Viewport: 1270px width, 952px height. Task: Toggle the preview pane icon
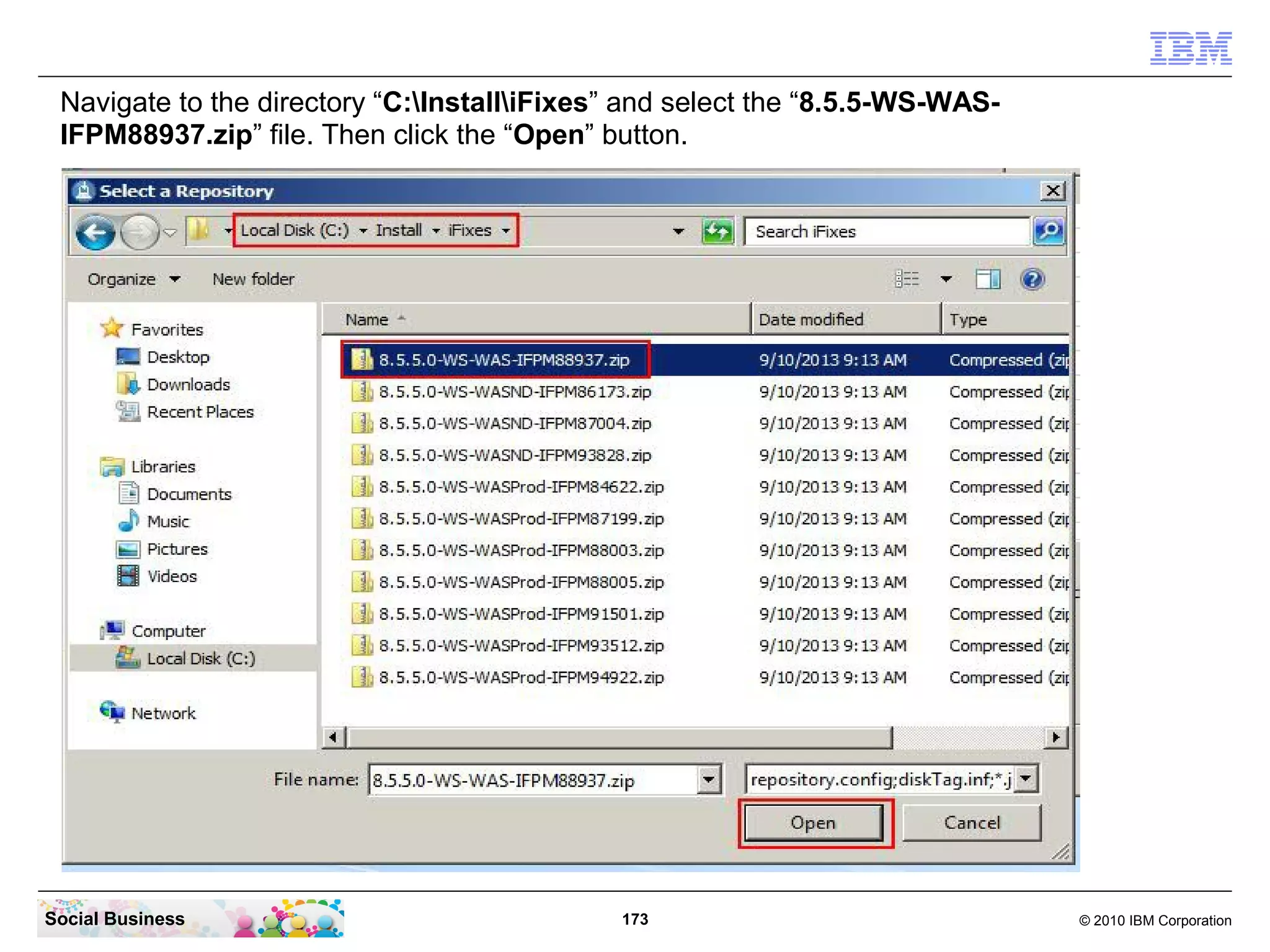tap(988, 280)
